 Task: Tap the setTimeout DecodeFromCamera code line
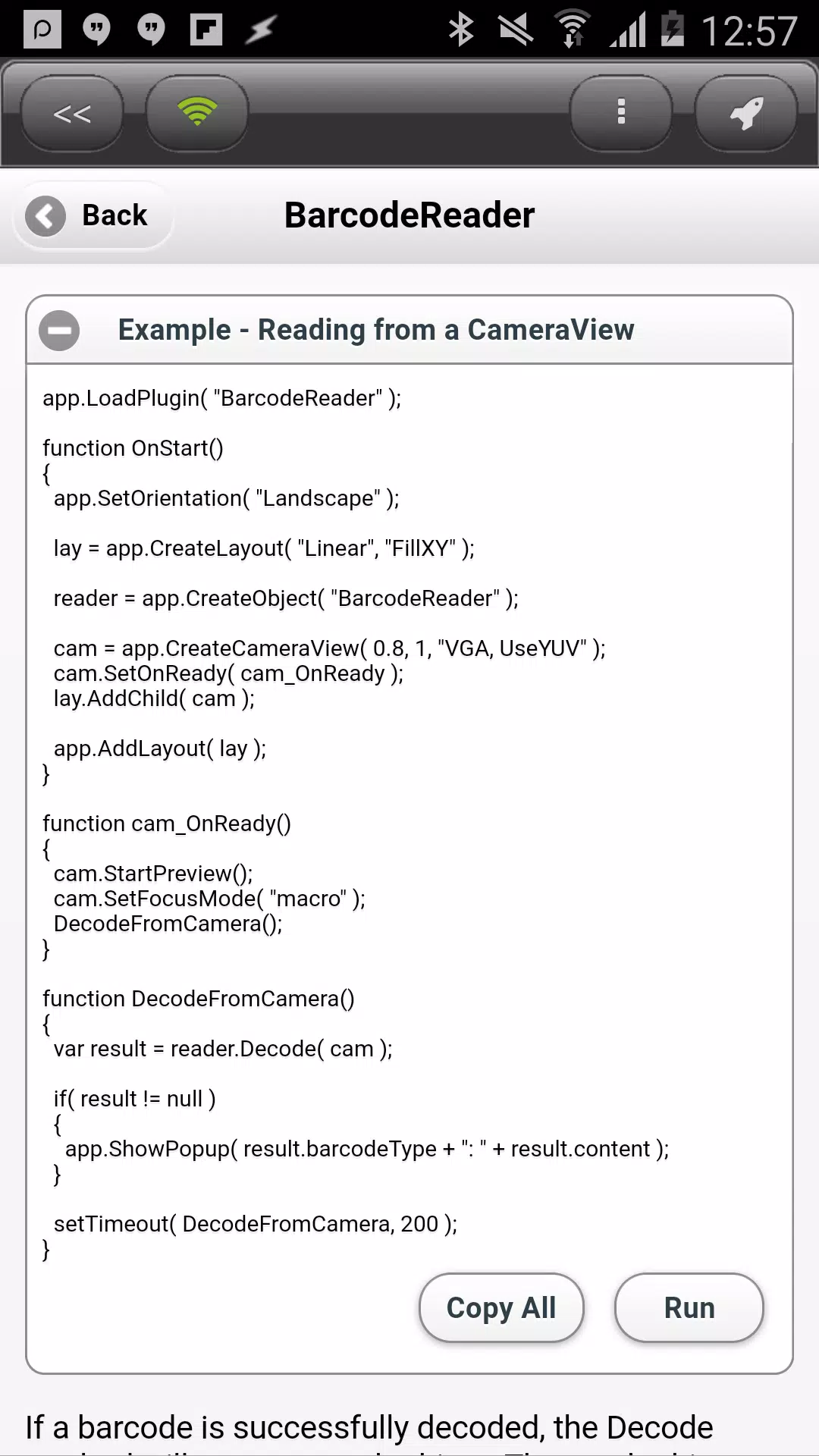click(x=256, y=1224)
